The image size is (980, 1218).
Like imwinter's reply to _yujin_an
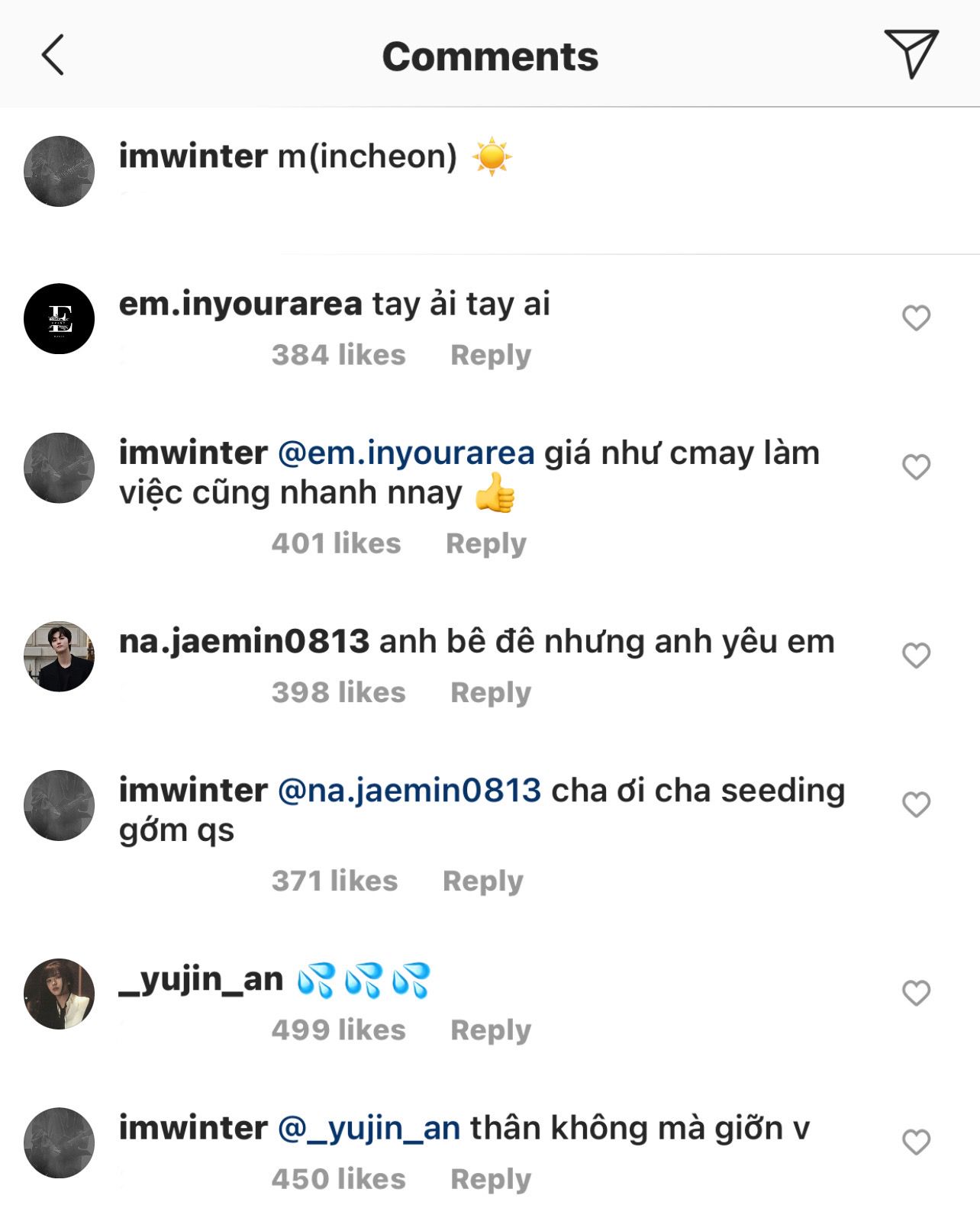point(916,1142)
